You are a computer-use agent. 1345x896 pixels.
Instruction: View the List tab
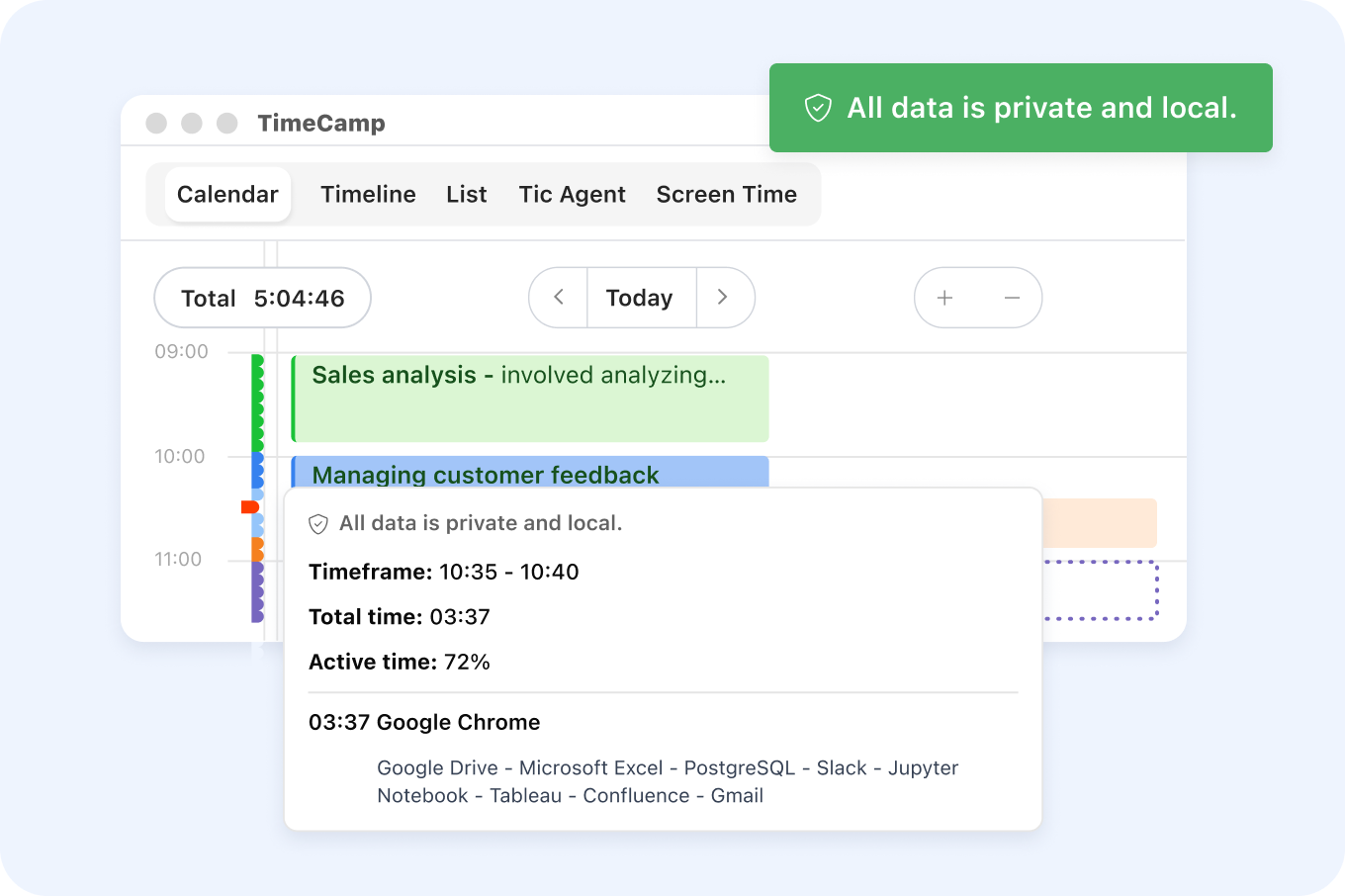[x=466, y=194]
